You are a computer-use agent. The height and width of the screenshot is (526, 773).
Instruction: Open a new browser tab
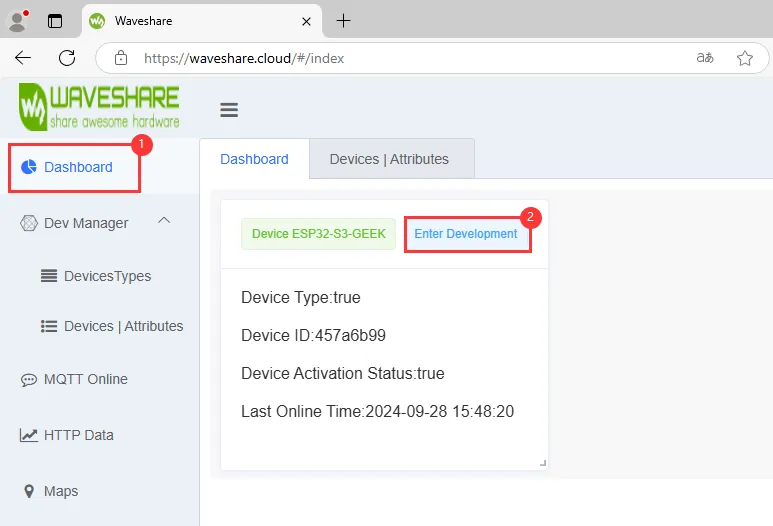(x=343, y=21)
